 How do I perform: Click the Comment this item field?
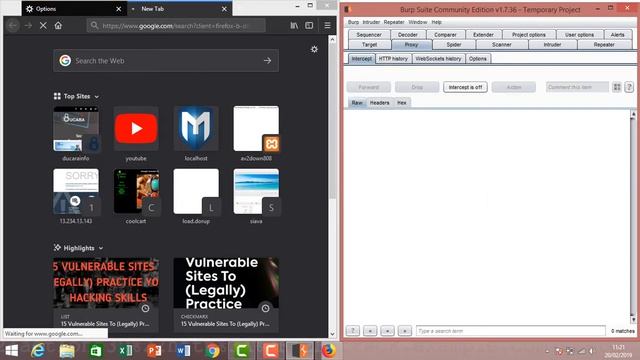(x=577, y=87)
